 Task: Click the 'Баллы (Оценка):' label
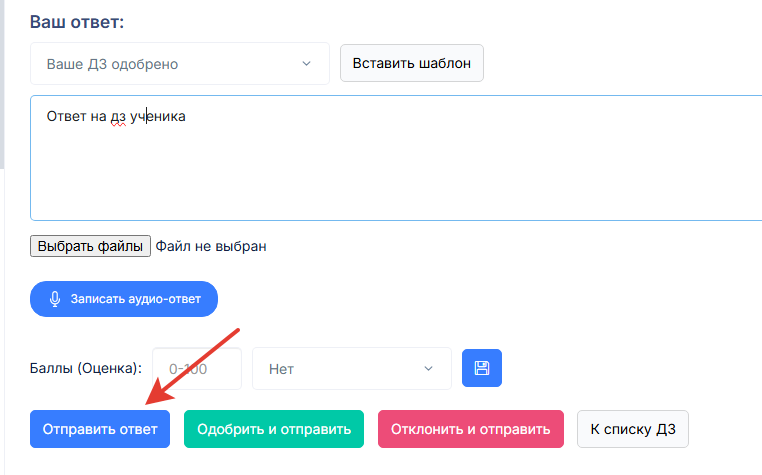[x=86, y=368]
